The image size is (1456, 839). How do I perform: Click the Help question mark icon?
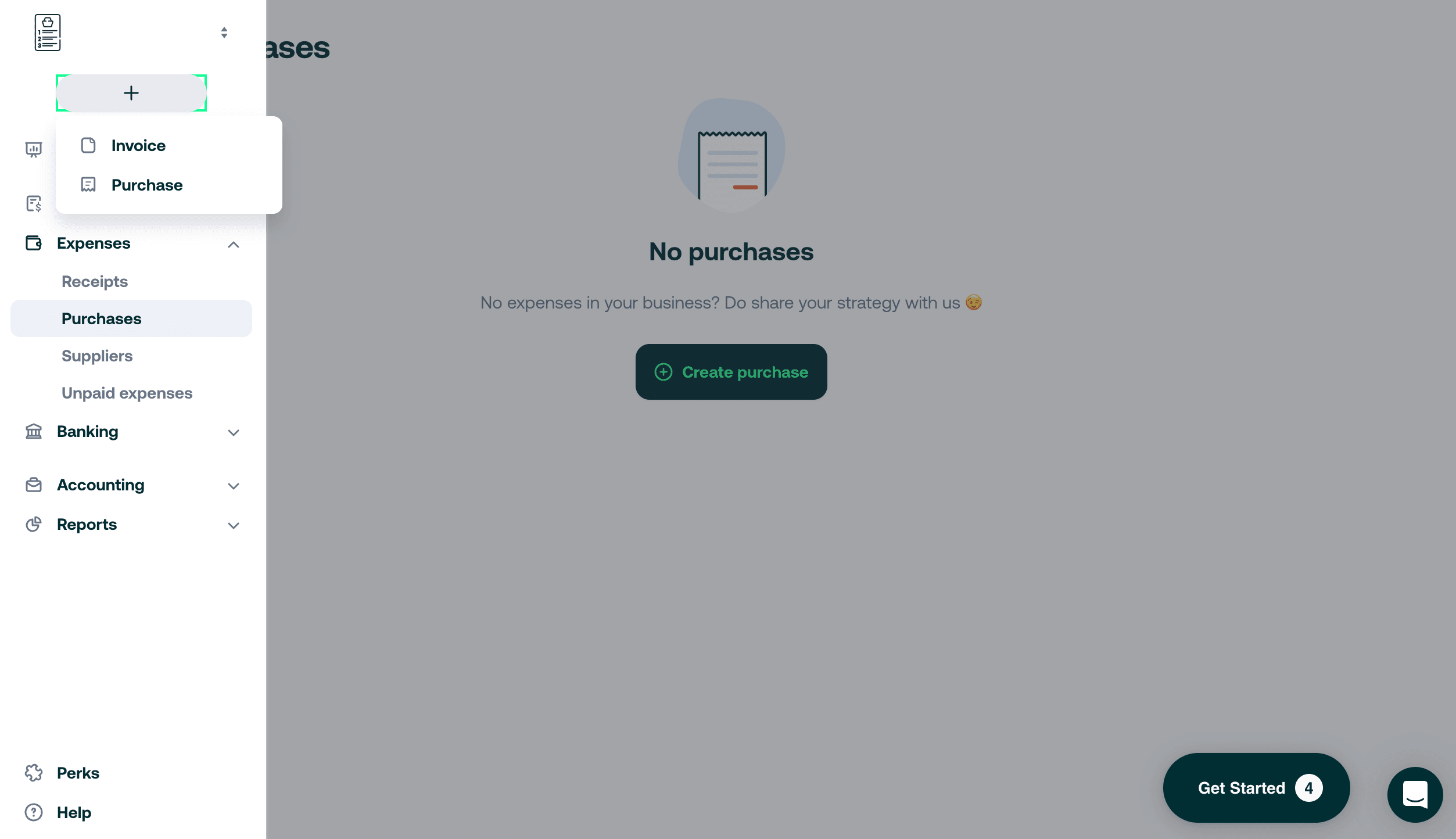click(x=33, y=812)
